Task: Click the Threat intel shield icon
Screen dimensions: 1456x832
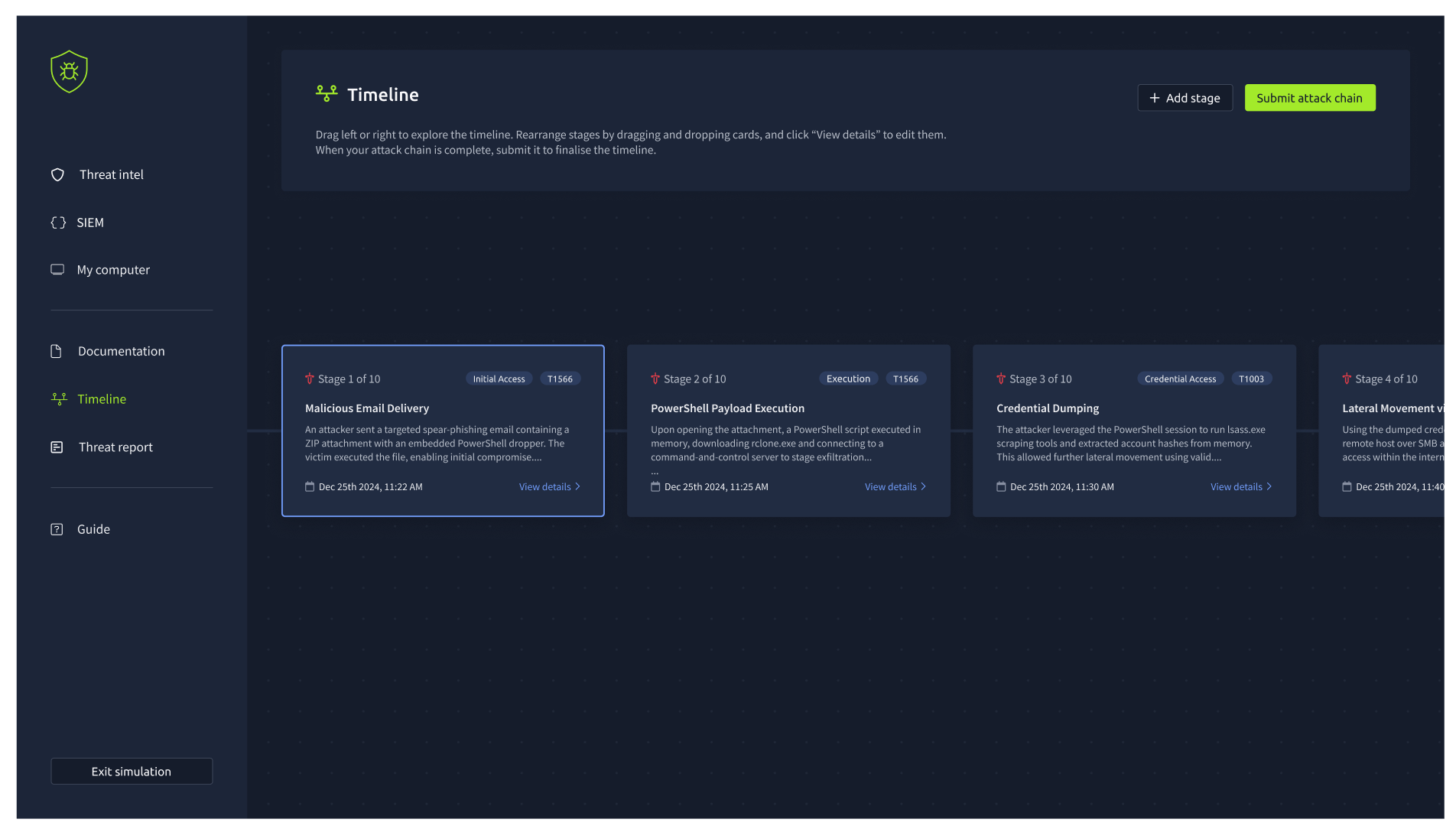Action: coord(57,175)
